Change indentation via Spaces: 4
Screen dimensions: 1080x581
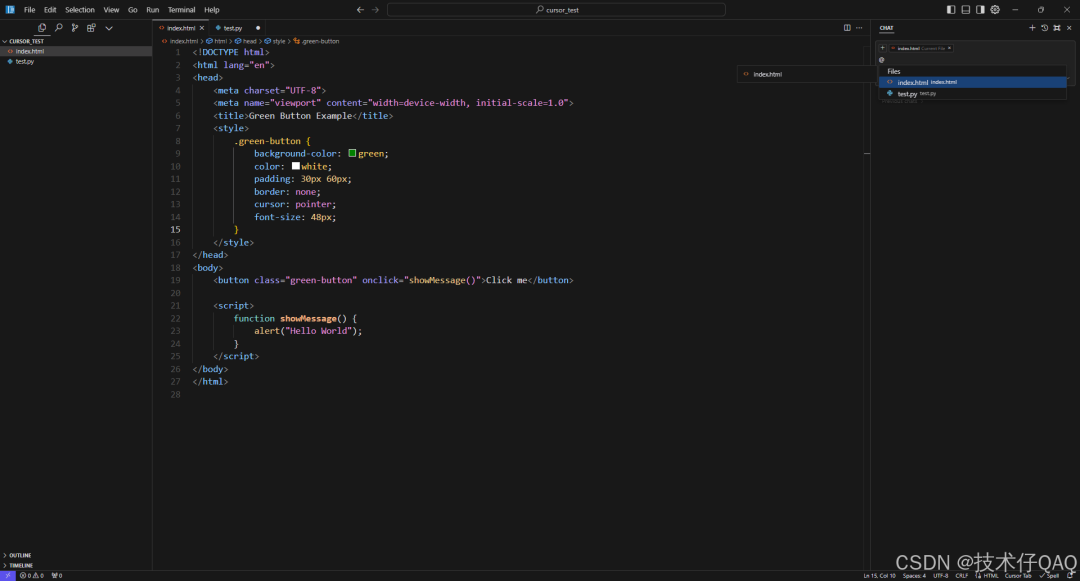914,575
